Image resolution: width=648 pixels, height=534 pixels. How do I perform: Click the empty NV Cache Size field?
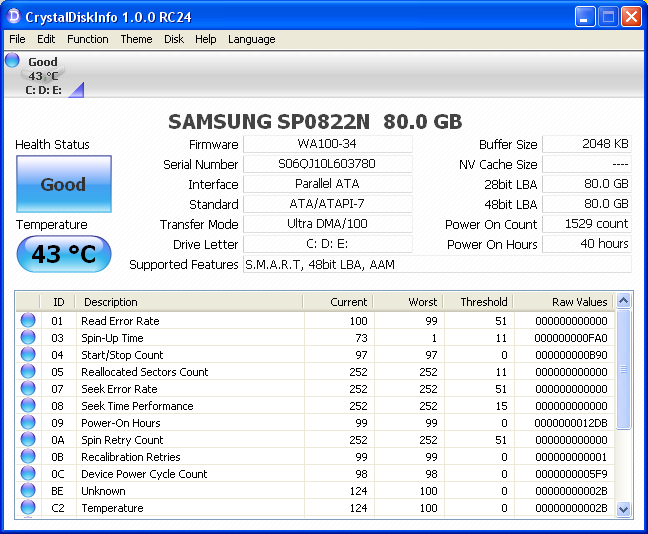587,164
